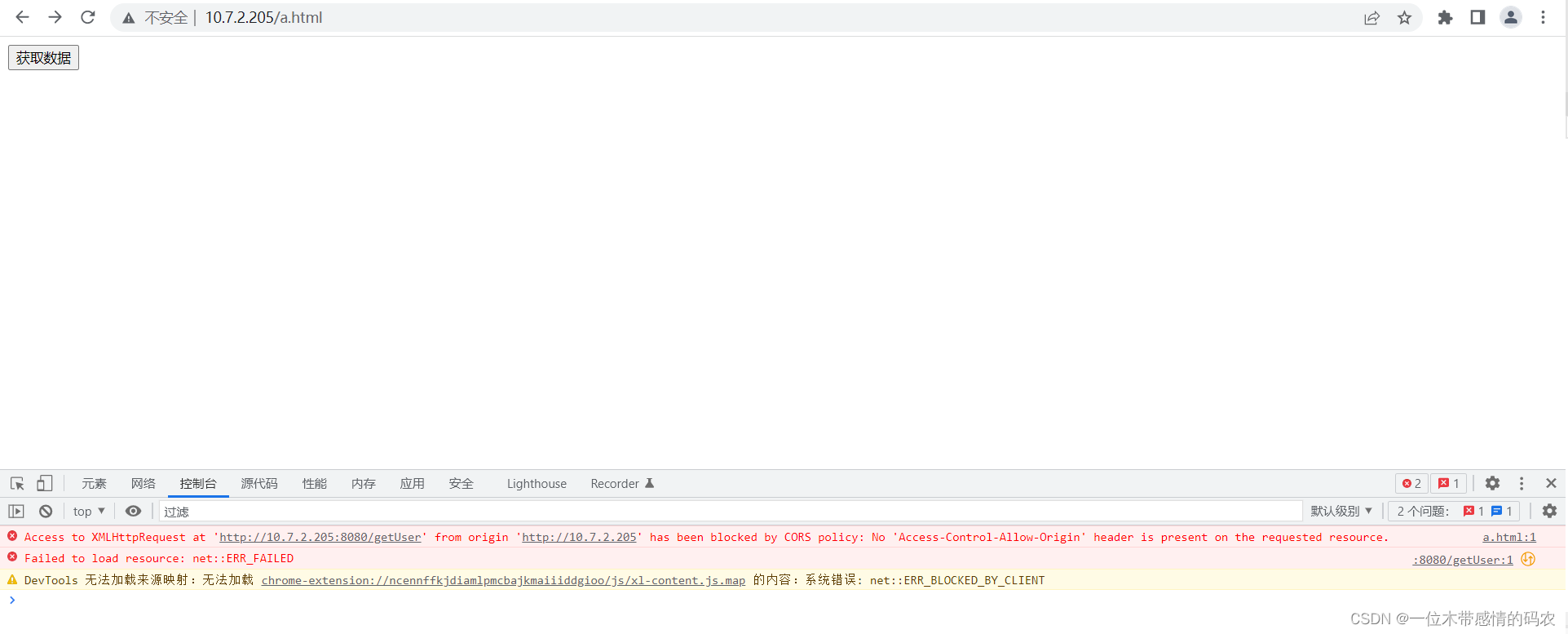
Task: Switch to the Lighthouse tab
Action: coord(537,484)
